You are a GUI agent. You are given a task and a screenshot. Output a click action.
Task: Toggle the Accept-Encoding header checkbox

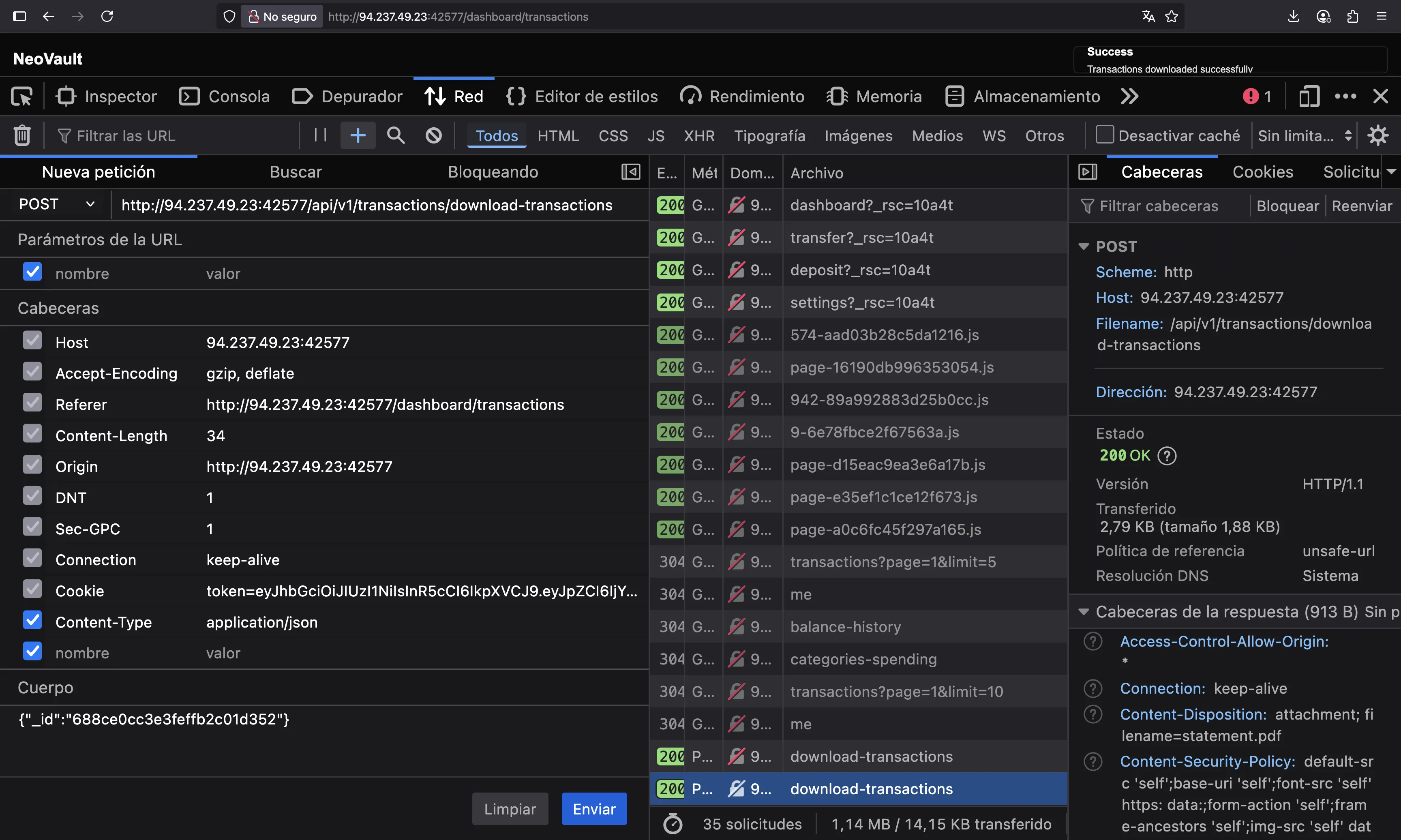pos(32,372)
